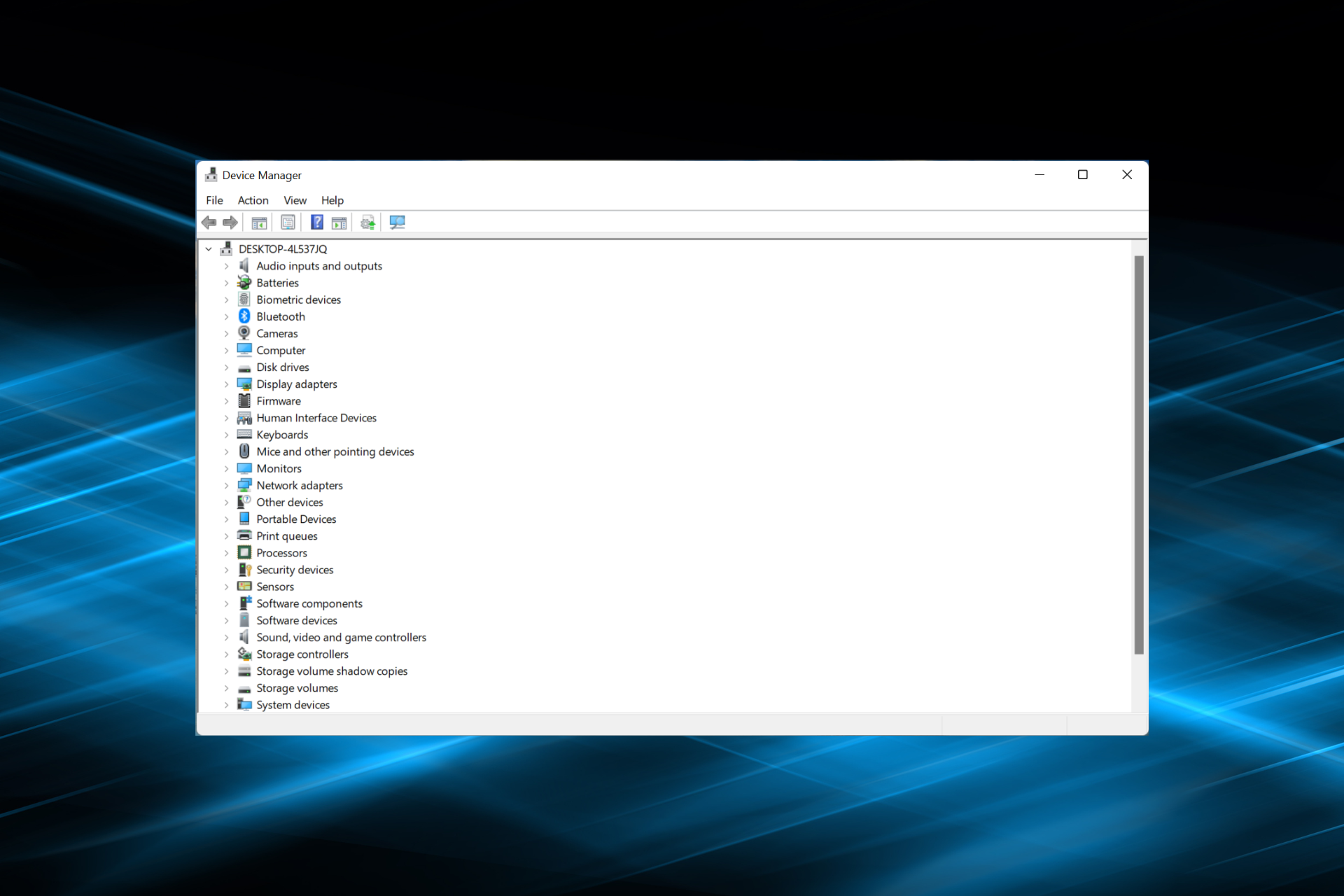Expand the Bluetooth category
This screenshot has height=896, width=1344.
[226, 316]
